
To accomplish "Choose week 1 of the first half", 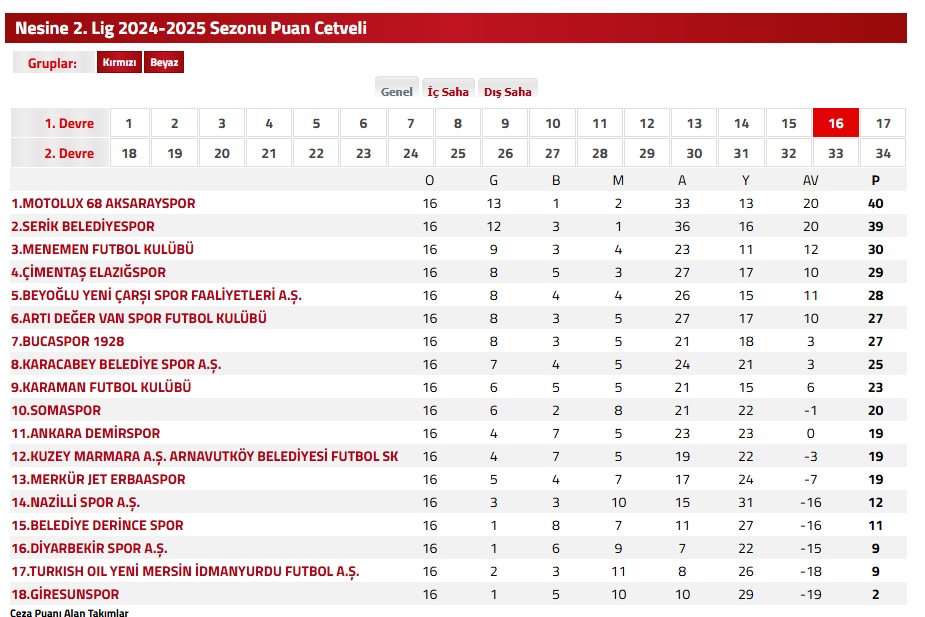I will coord(129,123).
